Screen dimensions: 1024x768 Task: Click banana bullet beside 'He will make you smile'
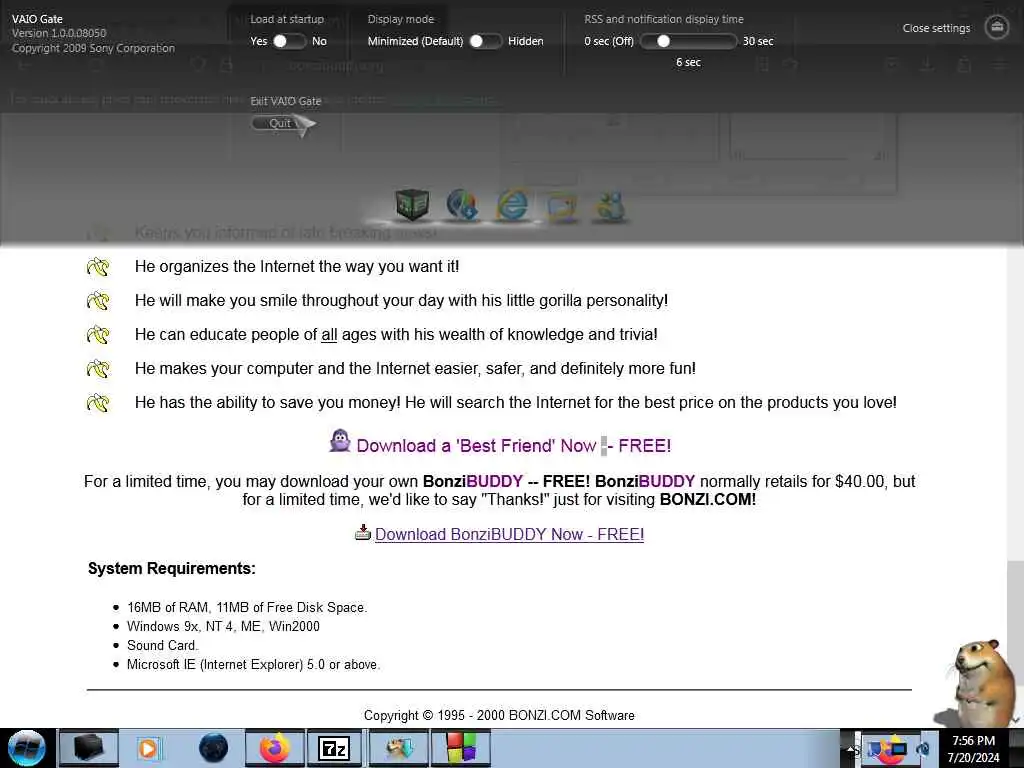coord(98,301)
